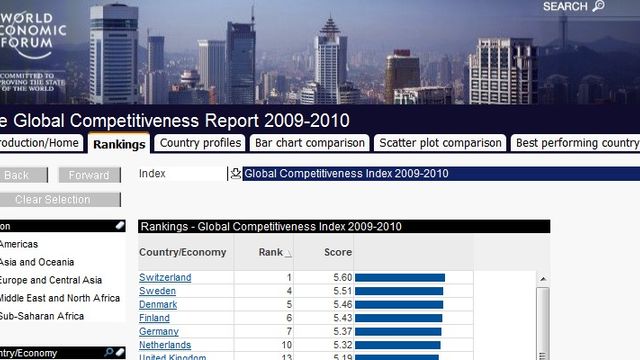Click the search magnifier icon
The height and width of the screenshot is (360, 640).
(598, 6)
